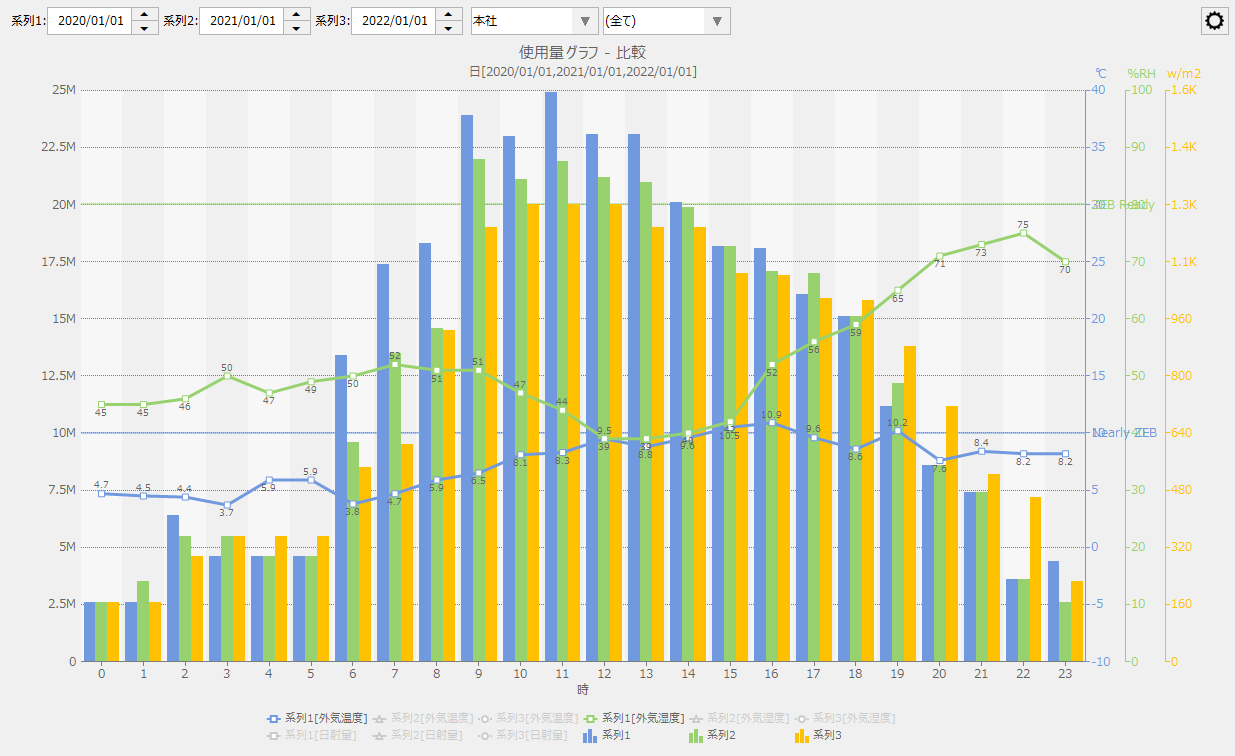Decrease 系列2 date with down arrow
Viewport: 1235px width, 756px height.
click(297, 28)
